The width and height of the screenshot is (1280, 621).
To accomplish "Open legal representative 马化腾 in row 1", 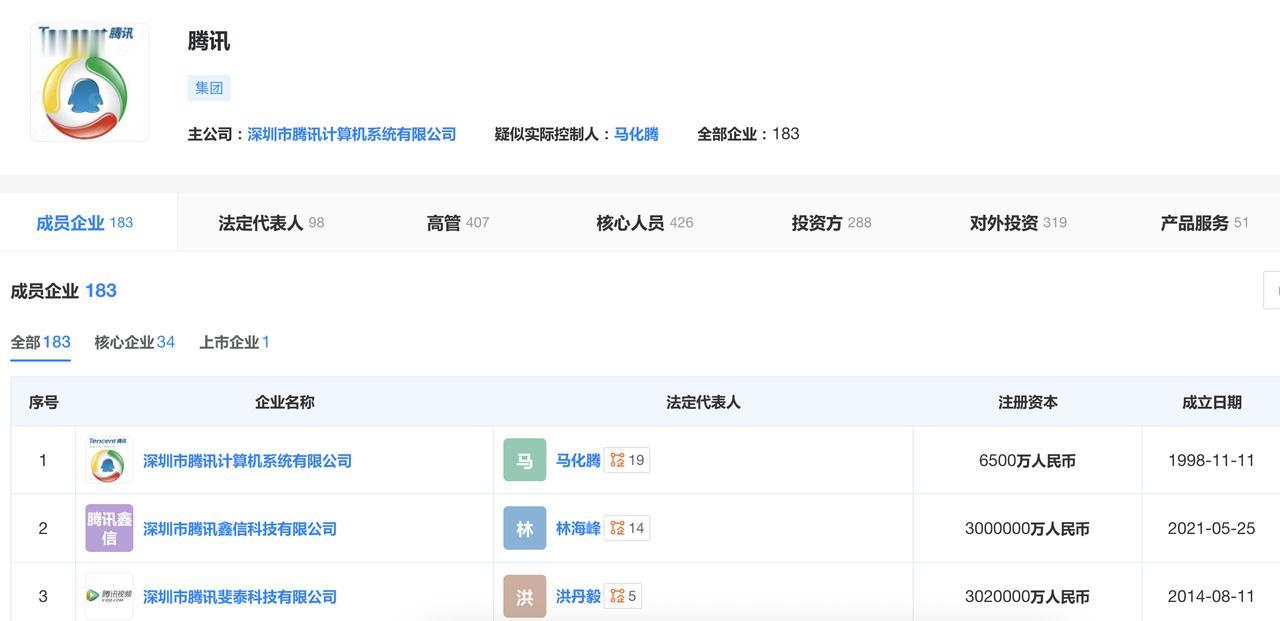I will point(578,461).
